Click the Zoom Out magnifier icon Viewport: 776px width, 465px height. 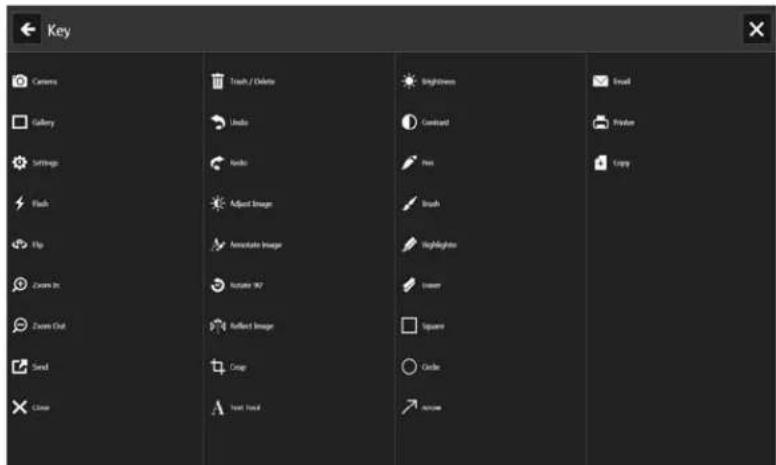pos(18,326)
